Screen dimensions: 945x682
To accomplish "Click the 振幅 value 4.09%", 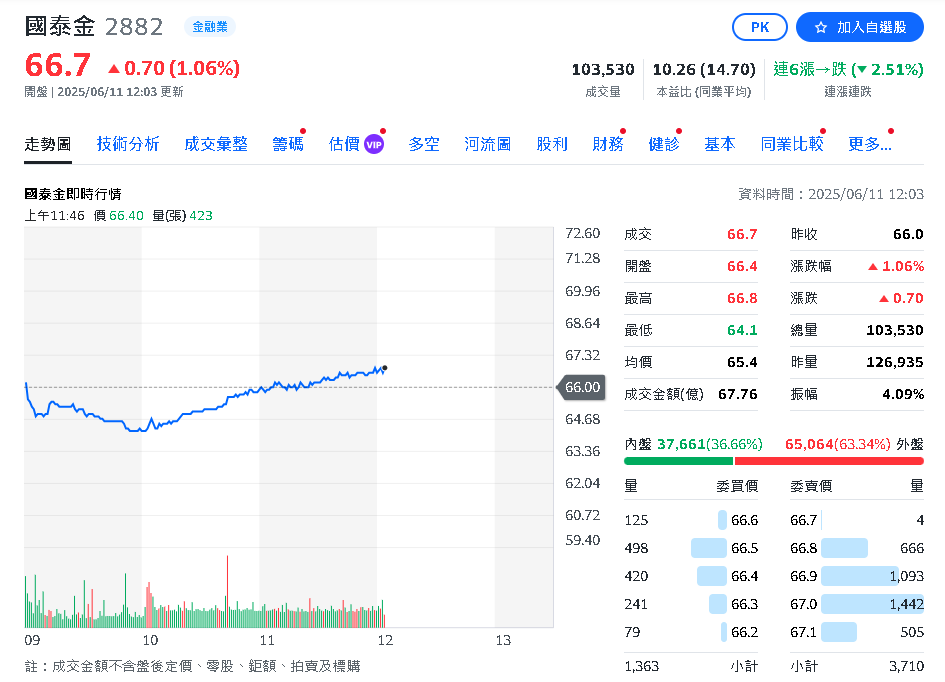I will [903, 394].
